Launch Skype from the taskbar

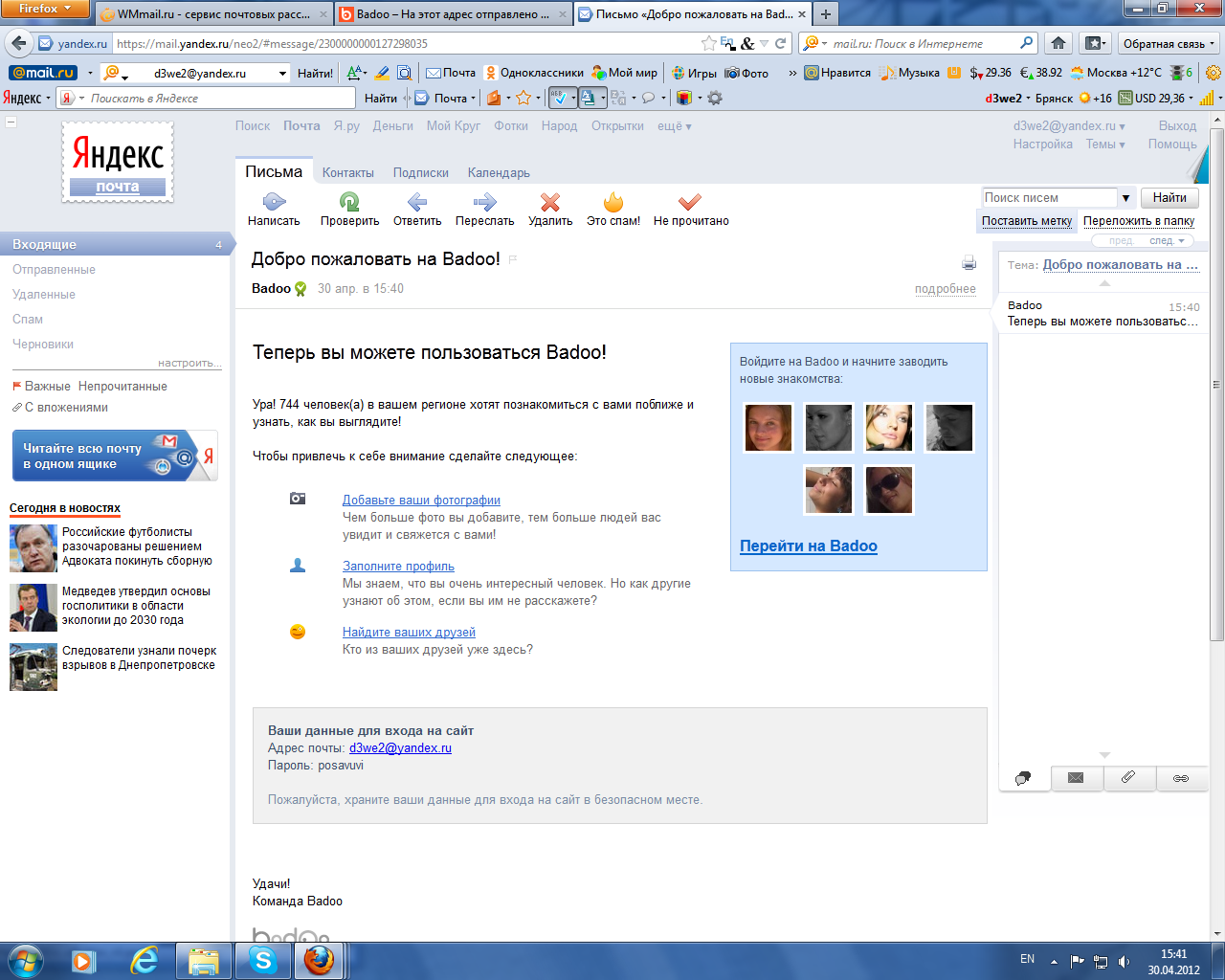click(263, 960)
